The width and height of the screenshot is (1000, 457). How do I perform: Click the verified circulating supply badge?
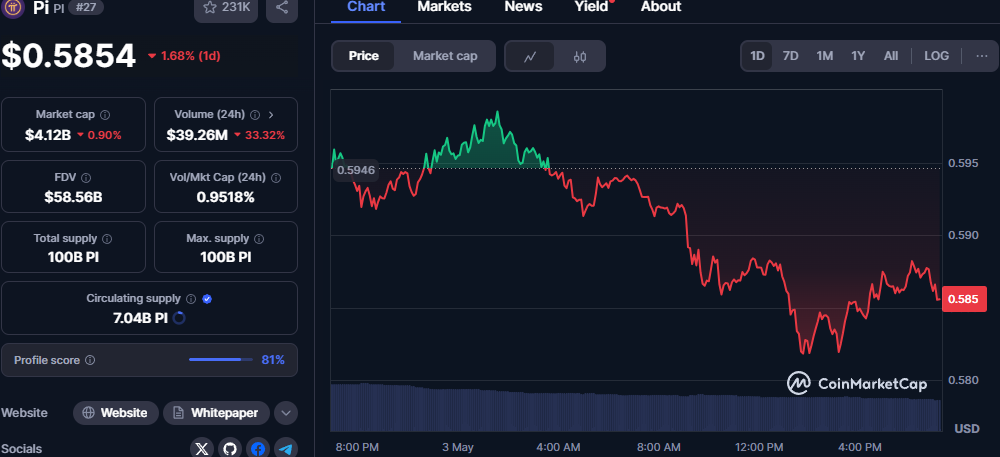[207, 298]
